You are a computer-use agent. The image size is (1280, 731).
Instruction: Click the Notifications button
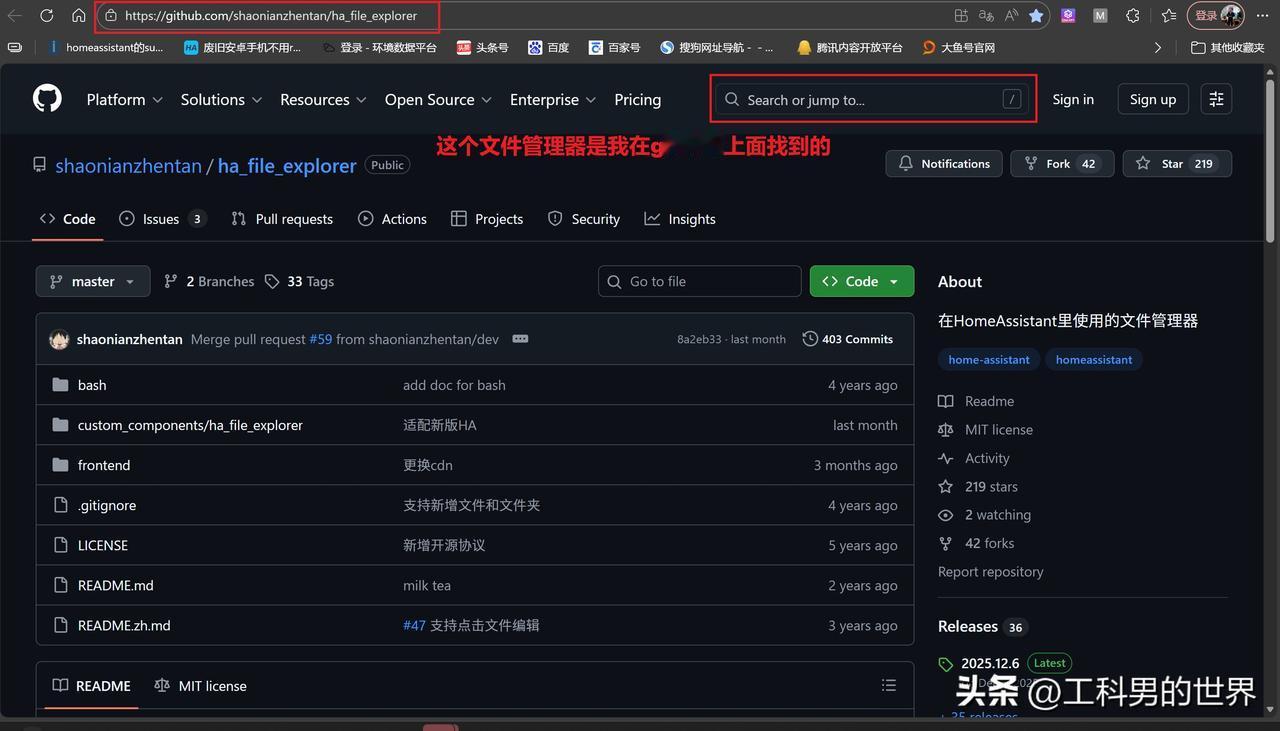tap(944, 163)
